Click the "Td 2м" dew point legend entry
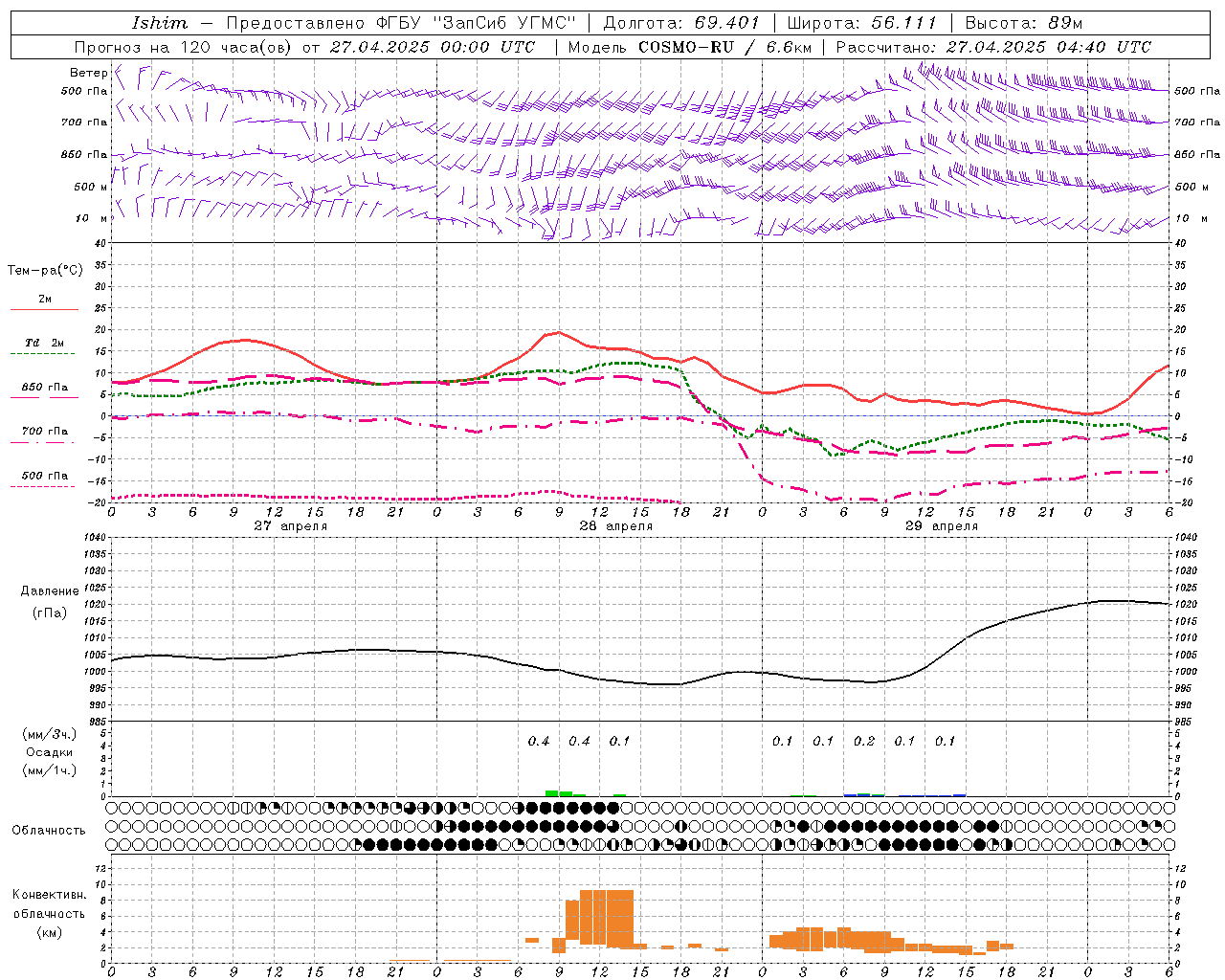The image size is (1225, 980). tap(45, 343)
